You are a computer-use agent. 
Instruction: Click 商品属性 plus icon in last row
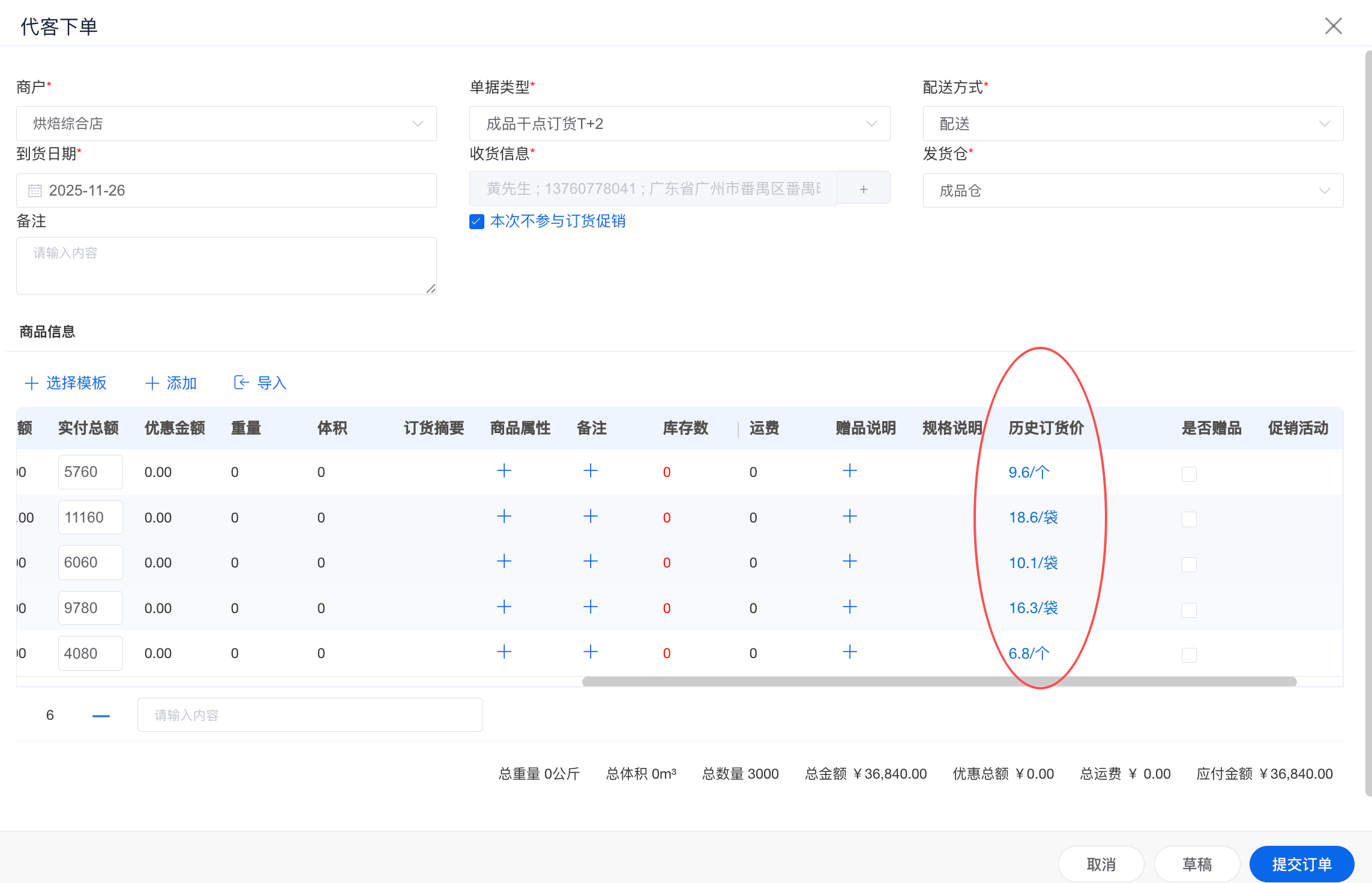[x=504, y=652]
